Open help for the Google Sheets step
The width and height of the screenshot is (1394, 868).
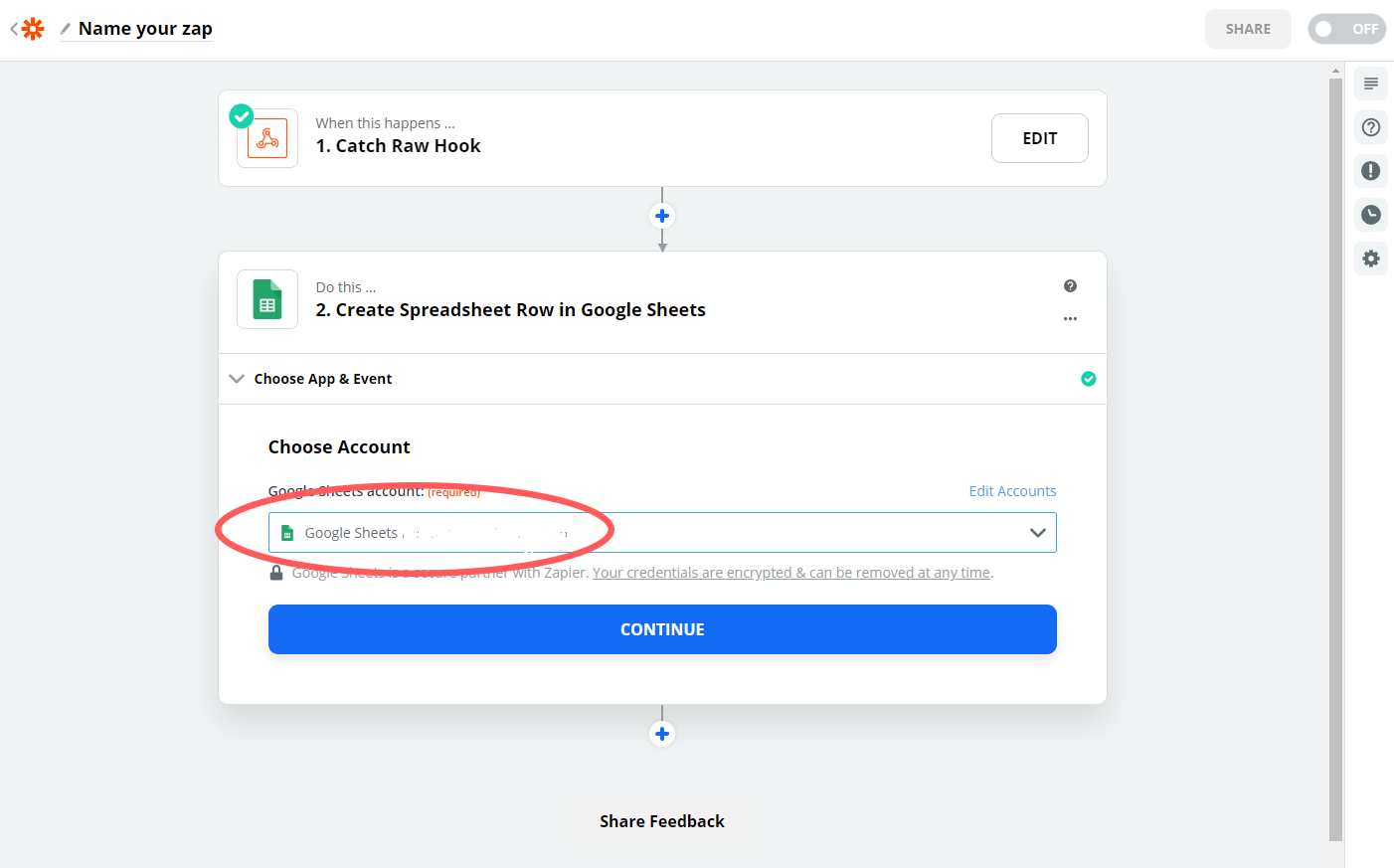(1070, 285)
